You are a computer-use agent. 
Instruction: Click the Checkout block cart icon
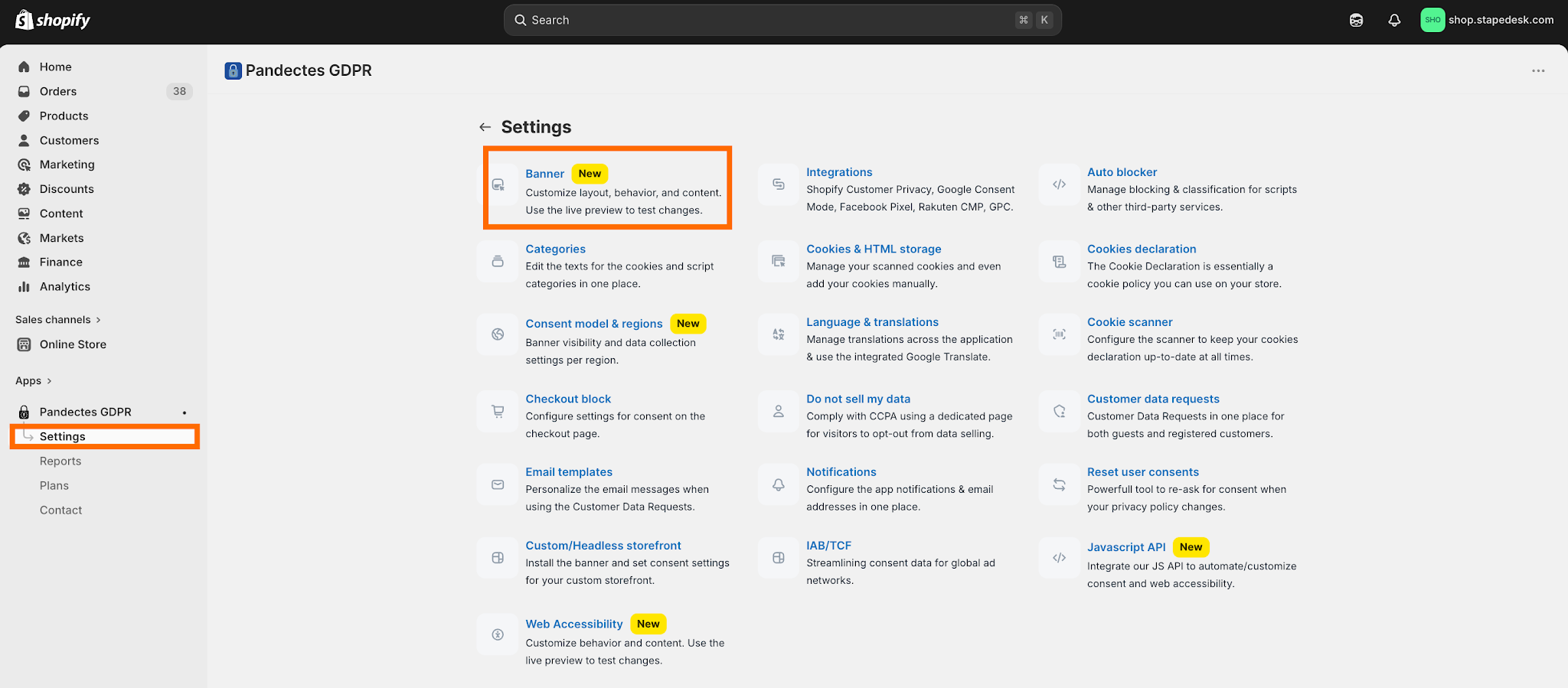(498, 411)
